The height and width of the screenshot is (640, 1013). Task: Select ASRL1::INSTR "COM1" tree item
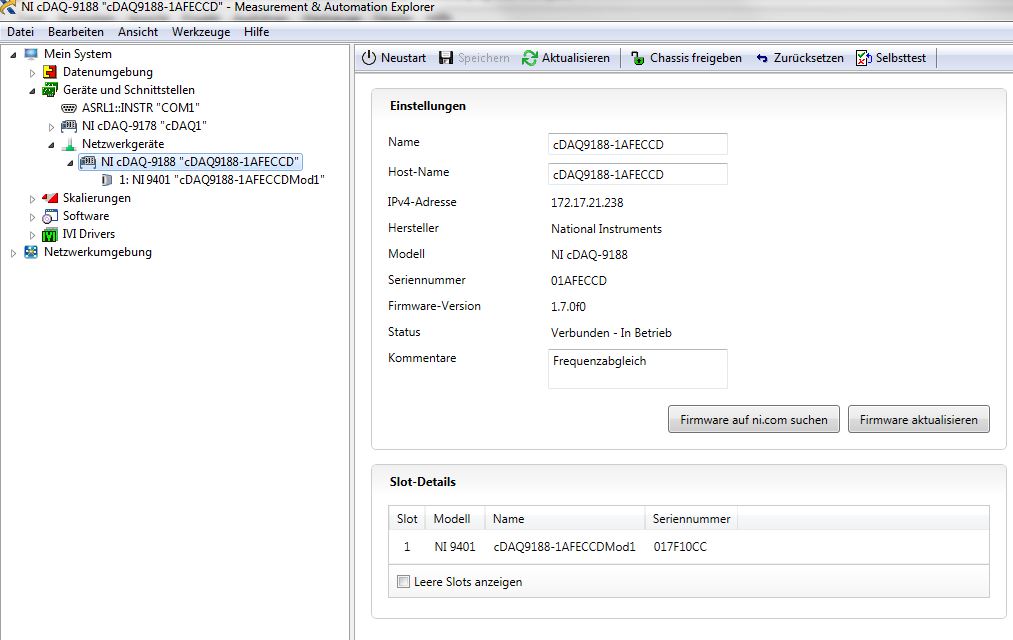140,108
